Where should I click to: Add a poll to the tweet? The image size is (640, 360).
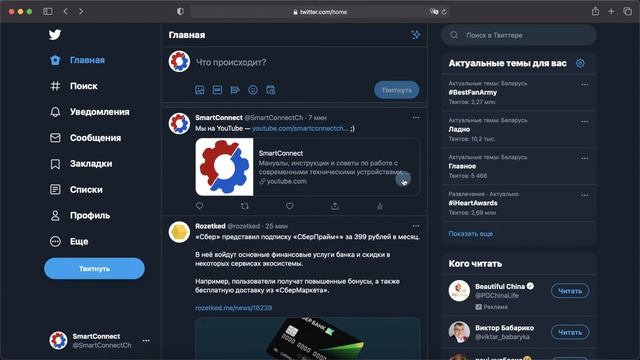pyautogui.click(x=235, y=90)
